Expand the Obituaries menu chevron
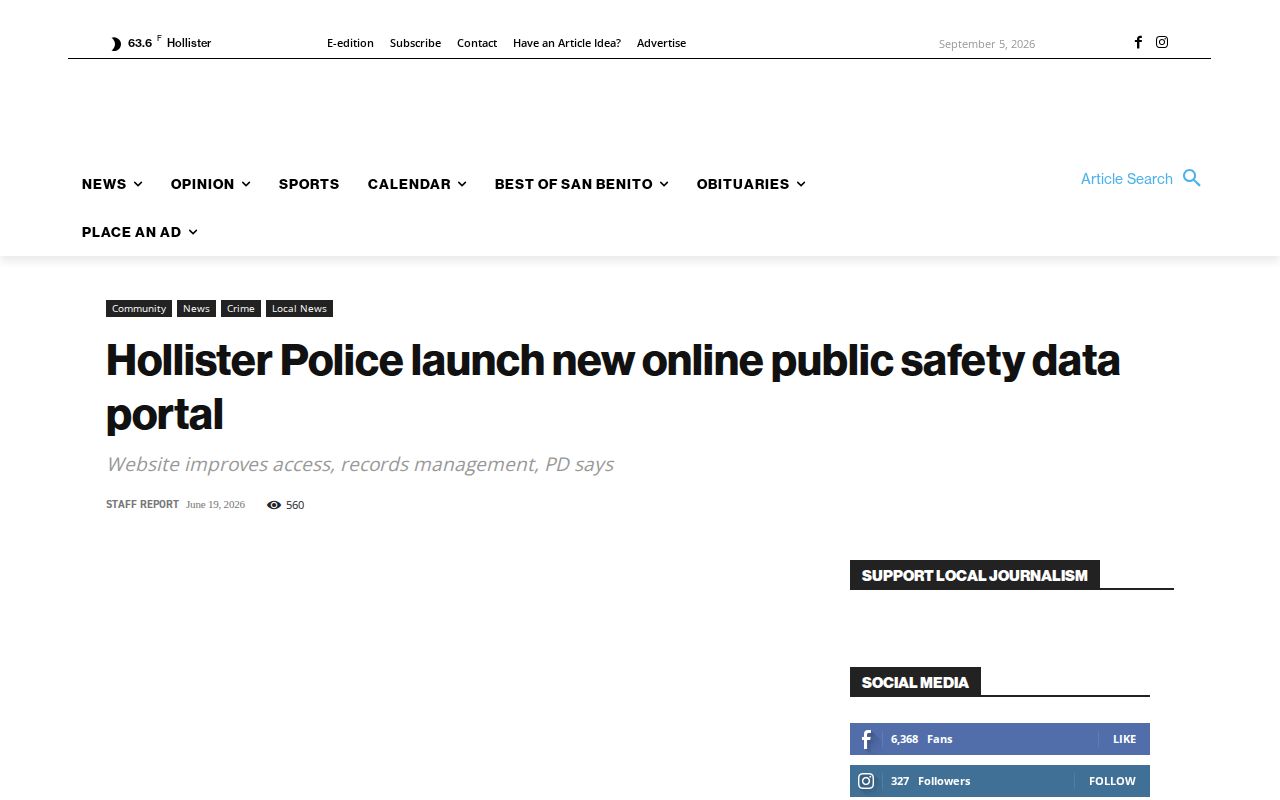 pos(801,184)
